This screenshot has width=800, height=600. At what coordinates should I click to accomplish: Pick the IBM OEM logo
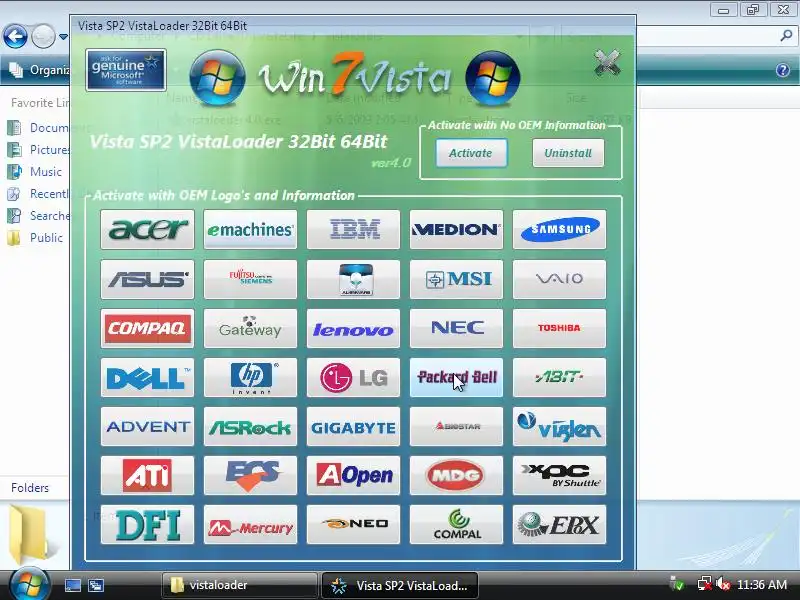click(x=353, y=230)
